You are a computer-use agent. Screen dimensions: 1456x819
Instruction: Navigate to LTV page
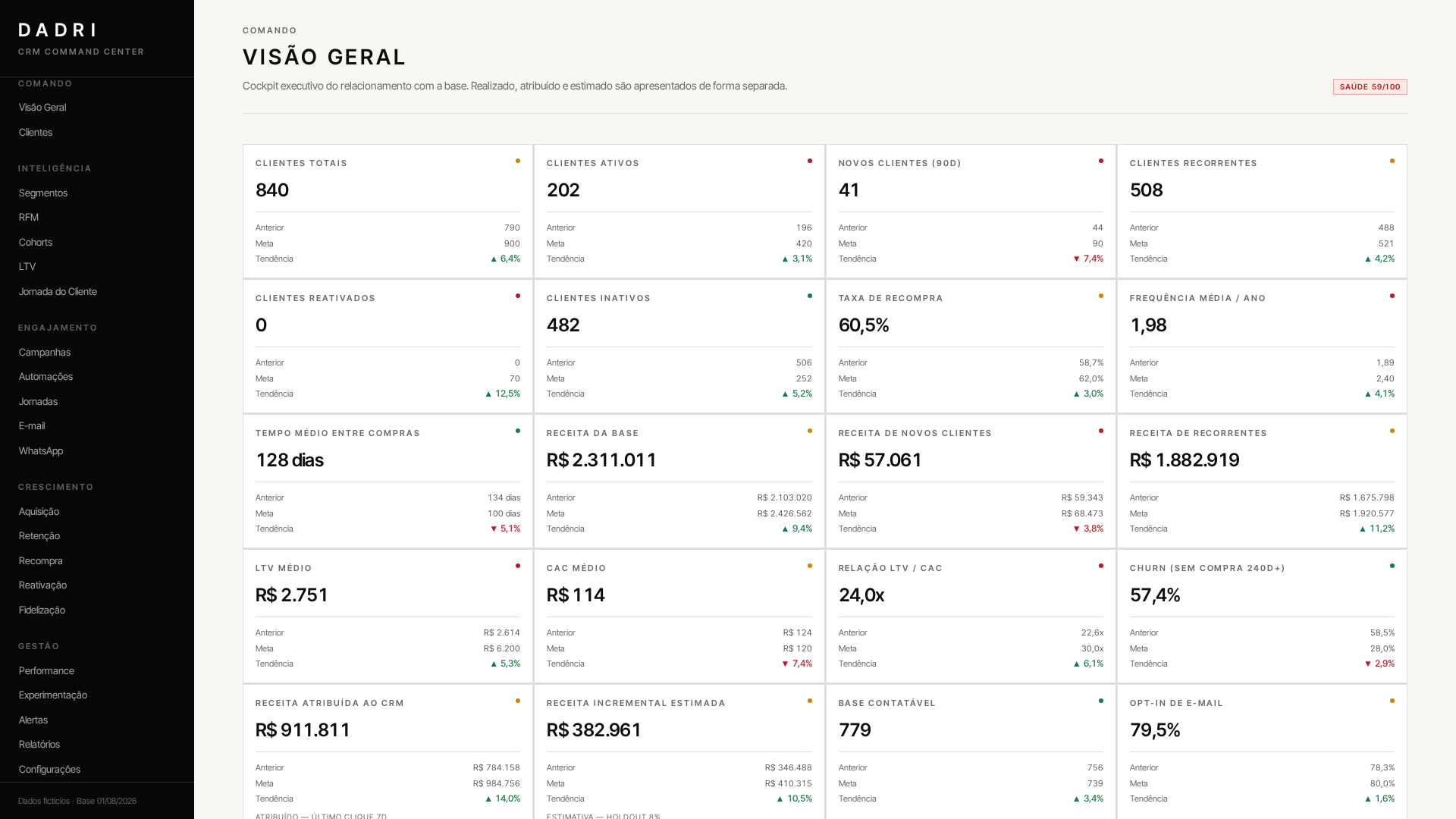tap(27, 267)
